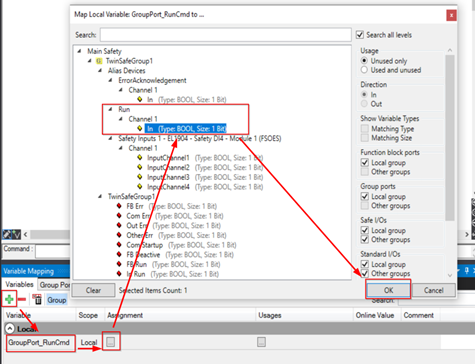Collapse the TwinSafeGroup1 top node
Image resolution: width=475 pixels, height=364 pixels.
90,61
